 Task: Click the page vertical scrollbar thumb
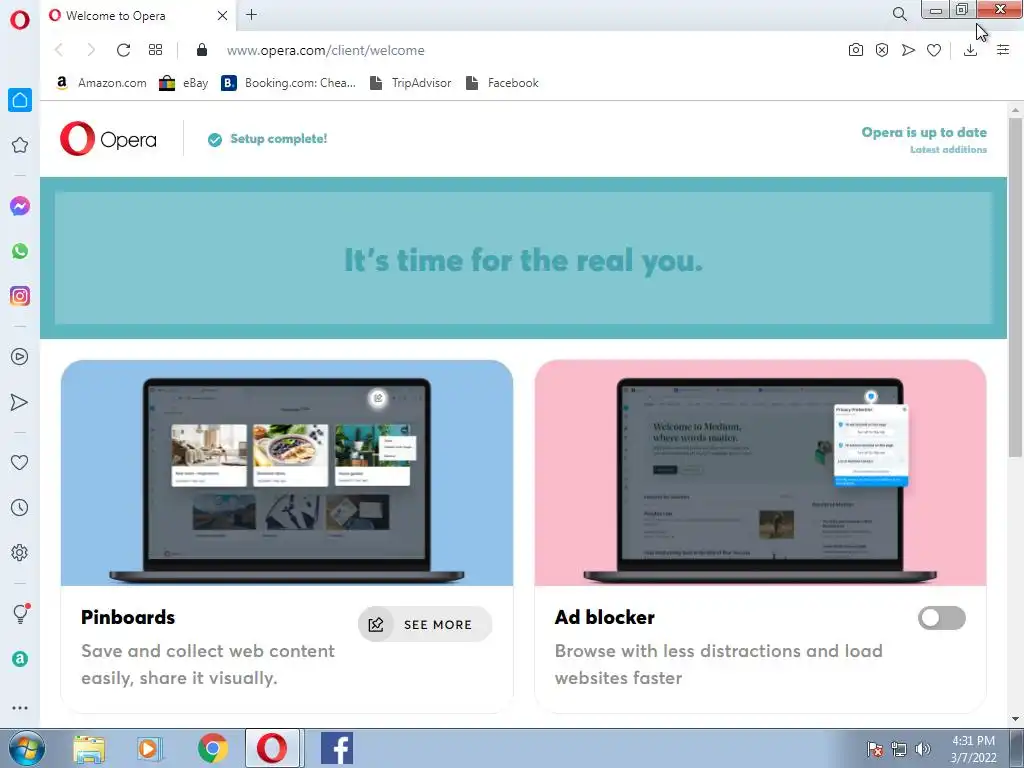[1015, 287]
